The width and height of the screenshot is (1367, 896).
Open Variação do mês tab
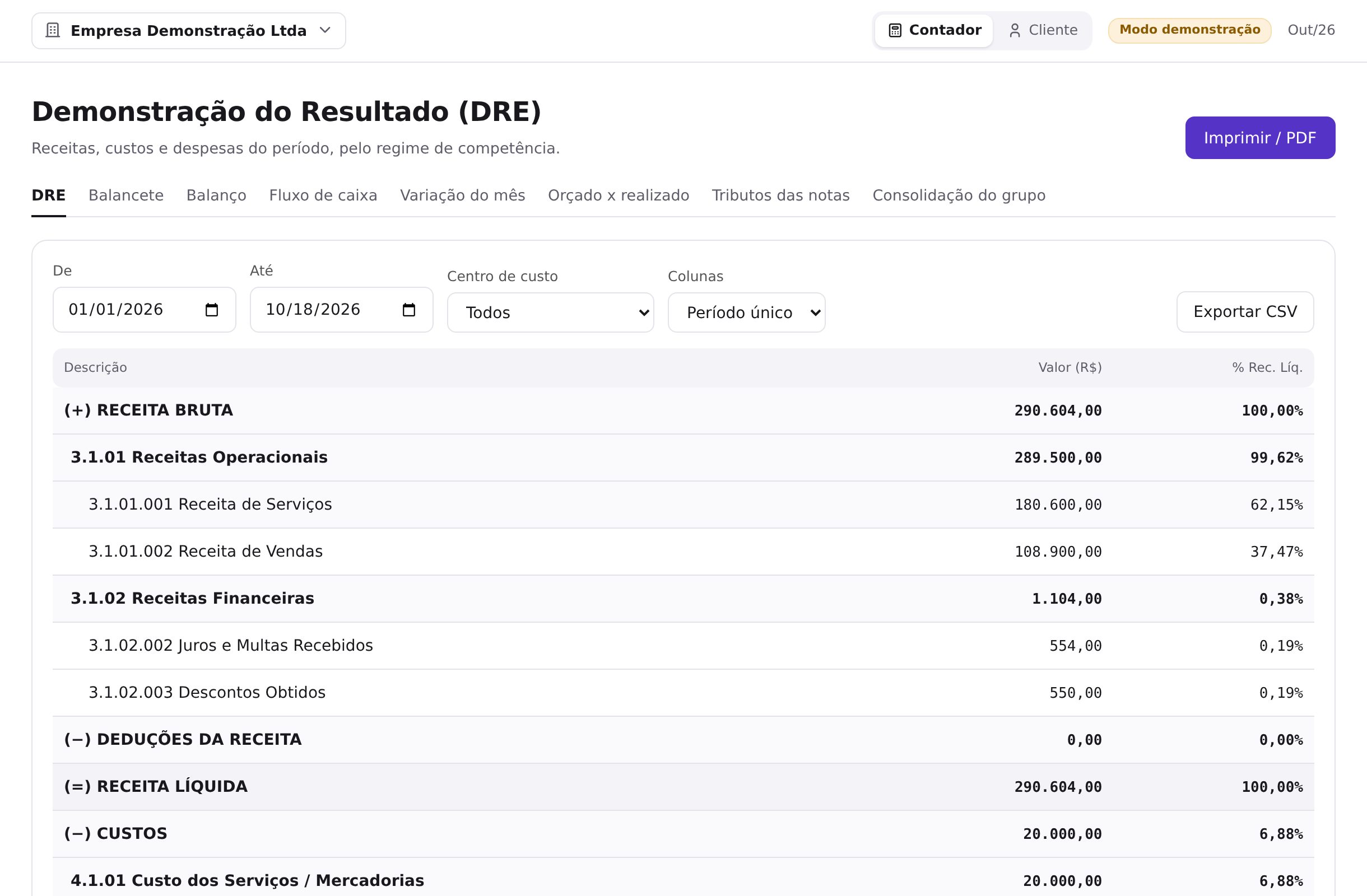[462, 196]
